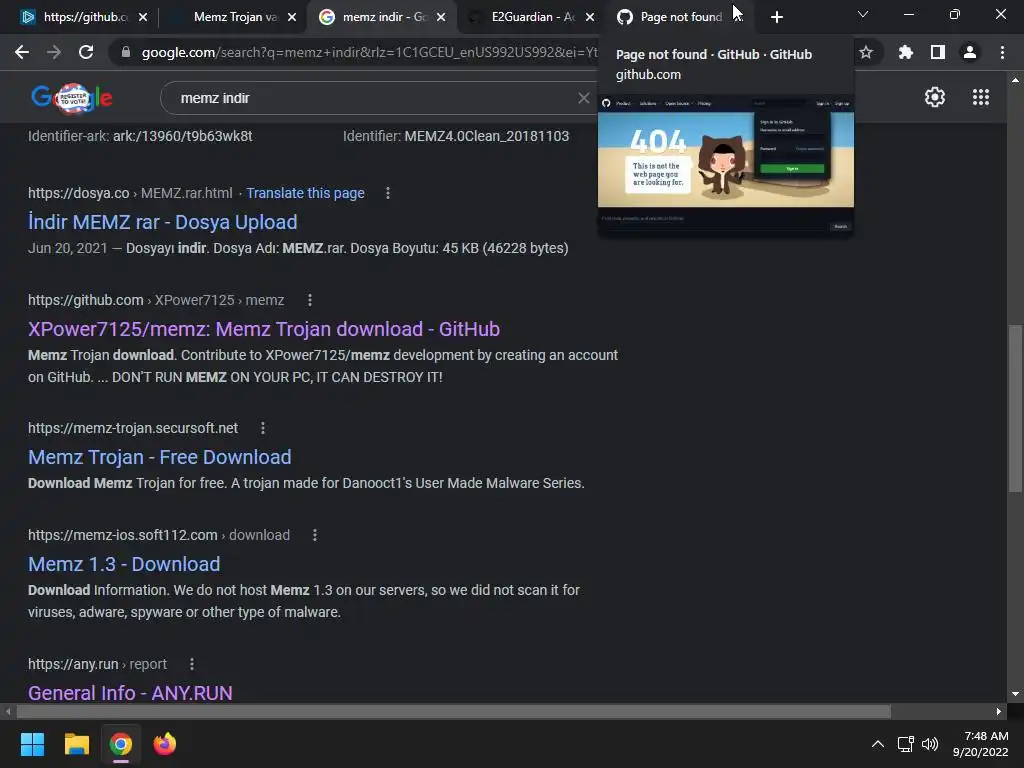Click Translate this page link
1024x768 pixels.
tap(305, 193)
